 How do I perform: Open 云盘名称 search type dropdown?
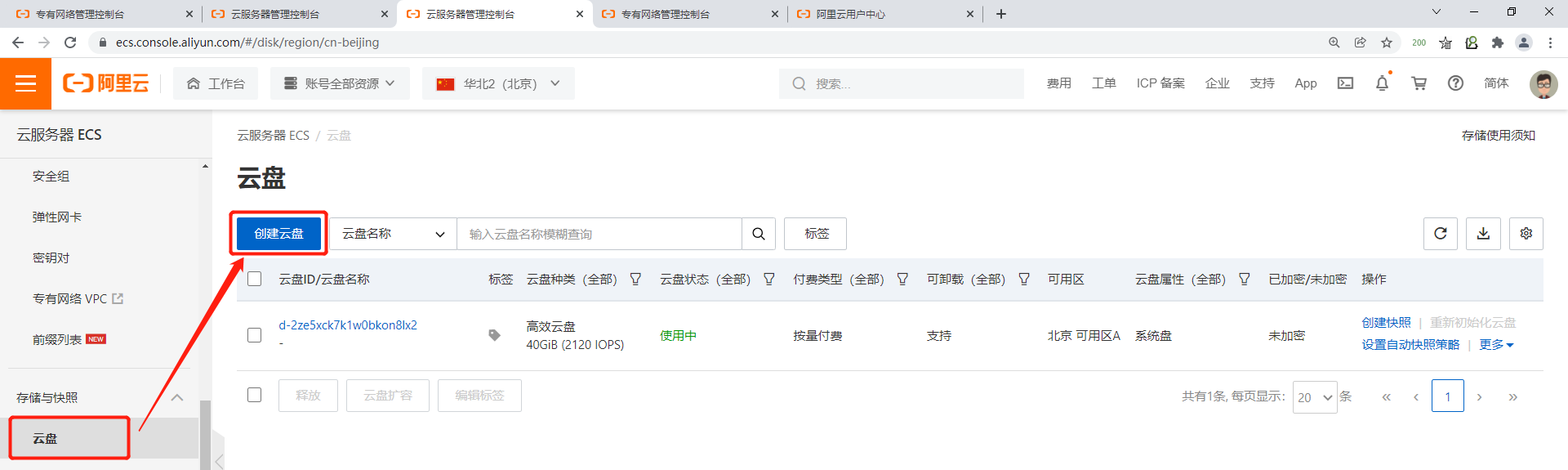[x=393, y=234]
